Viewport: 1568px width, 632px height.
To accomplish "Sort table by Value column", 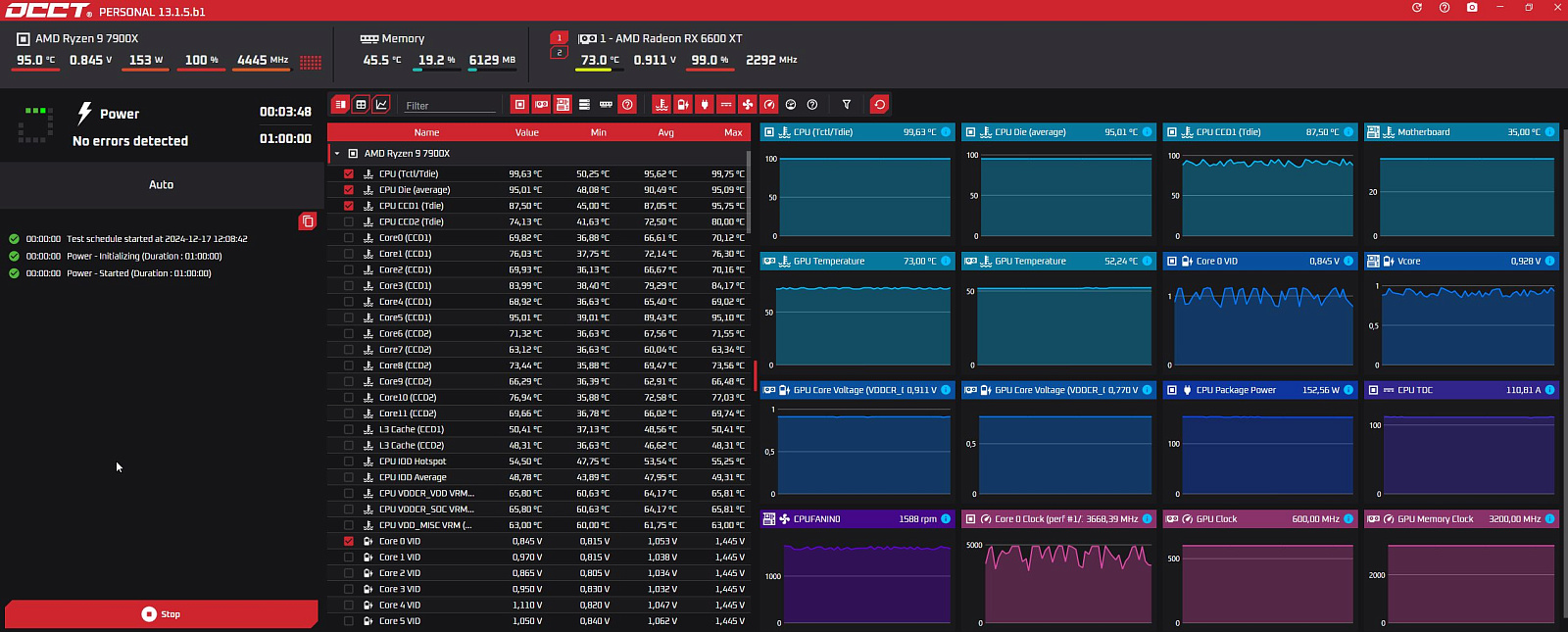I will pyautogui.click(x=527, y=132).
